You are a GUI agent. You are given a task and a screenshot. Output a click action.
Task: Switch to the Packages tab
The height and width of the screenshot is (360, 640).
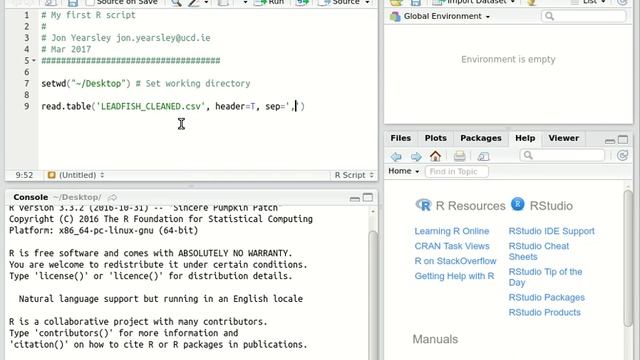[x=481, y=138]
